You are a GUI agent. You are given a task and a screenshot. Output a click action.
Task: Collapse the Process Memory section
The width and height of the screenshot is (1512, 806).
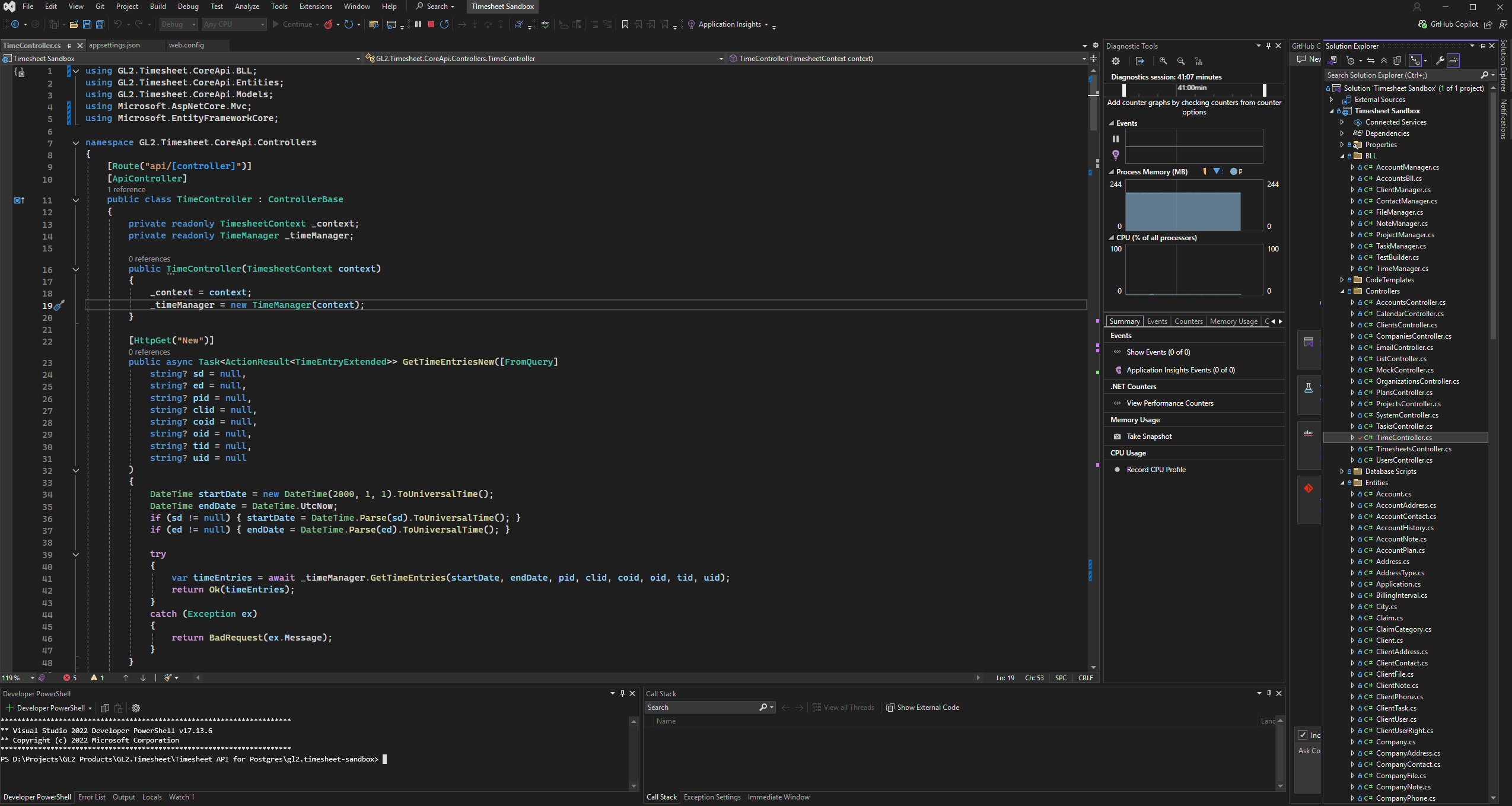(1112, 172)
